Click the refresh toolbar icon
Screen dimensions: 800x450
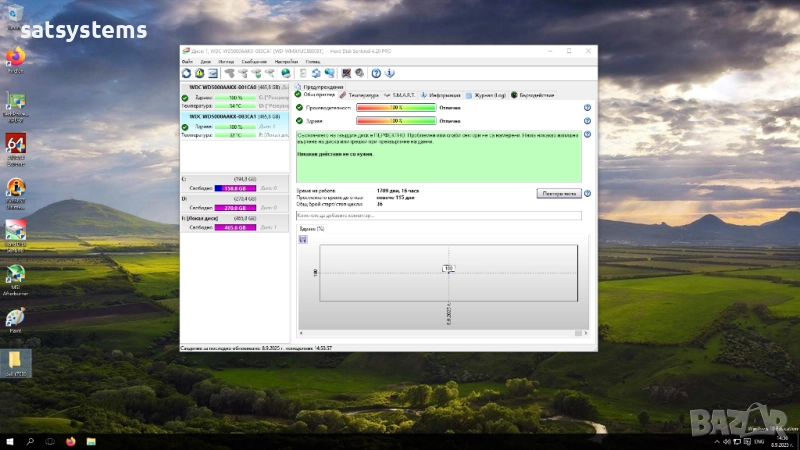187,73
